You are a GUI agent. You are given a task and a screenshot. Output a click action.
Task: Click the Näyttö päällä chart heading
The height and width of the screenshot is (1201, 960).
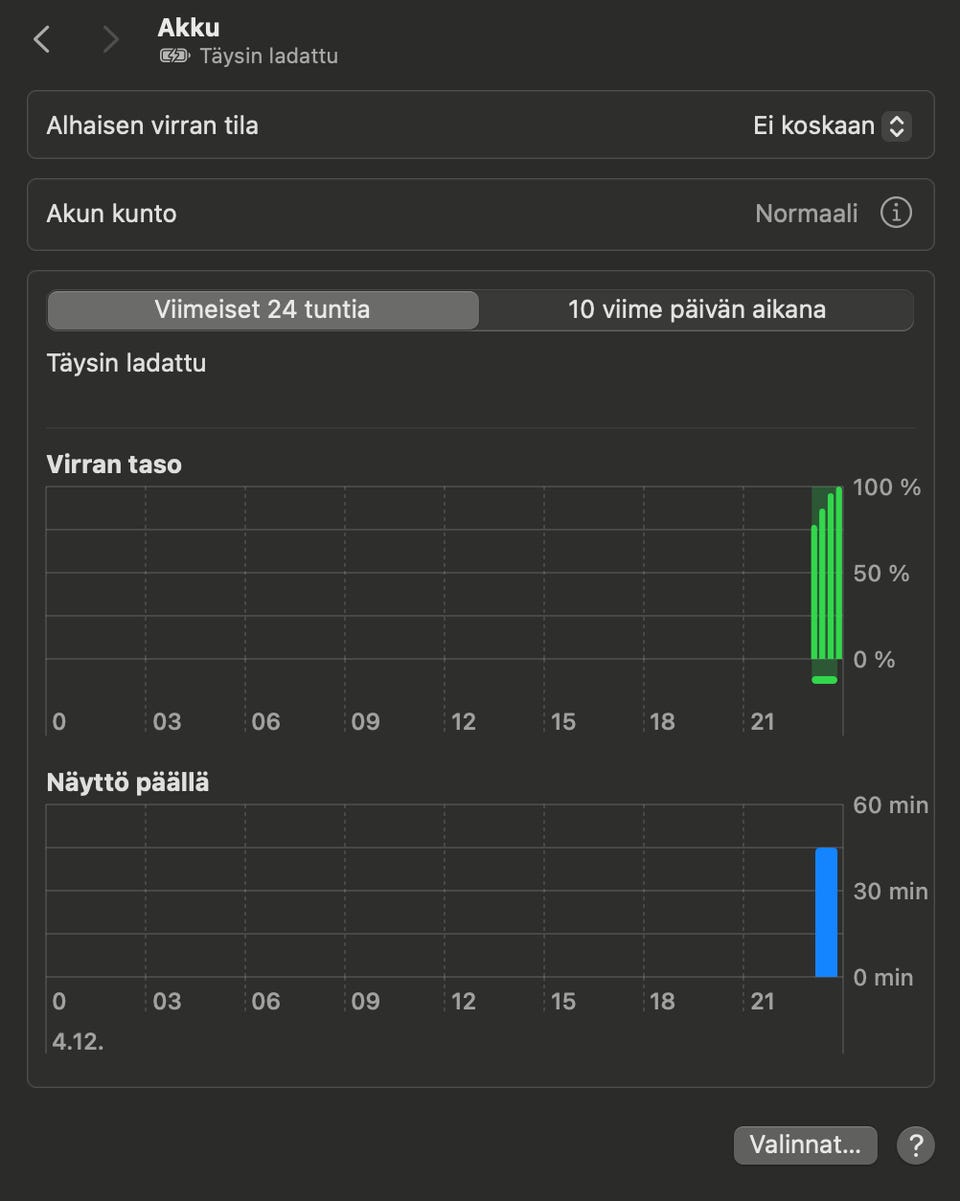pyautogui.click(x=128, y=782)
